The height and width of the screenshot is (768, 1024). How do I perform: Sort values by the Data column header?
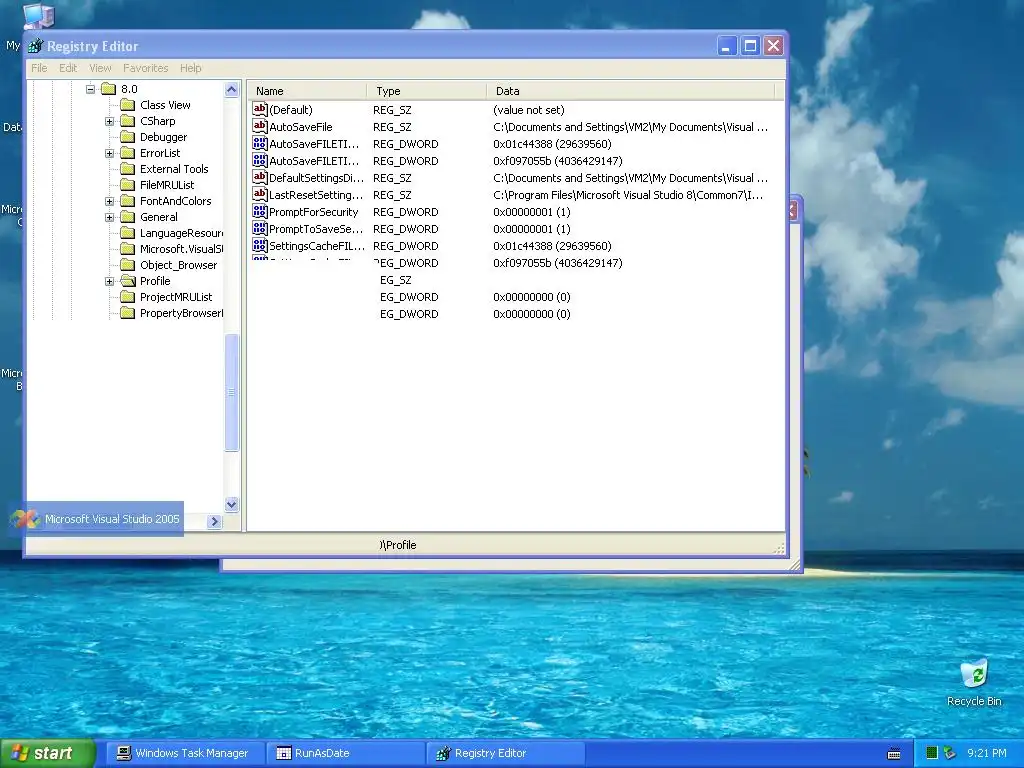630,91
